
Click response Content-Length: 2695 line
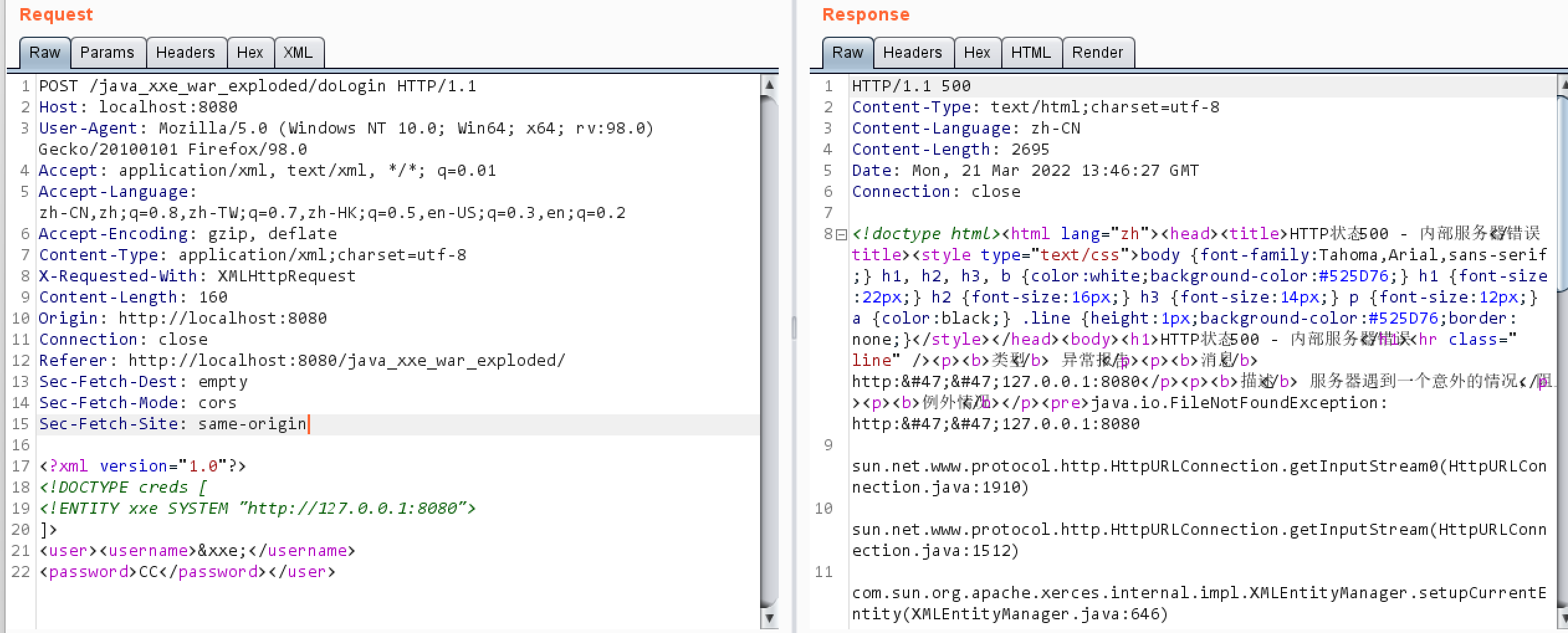tap(951, 149)
